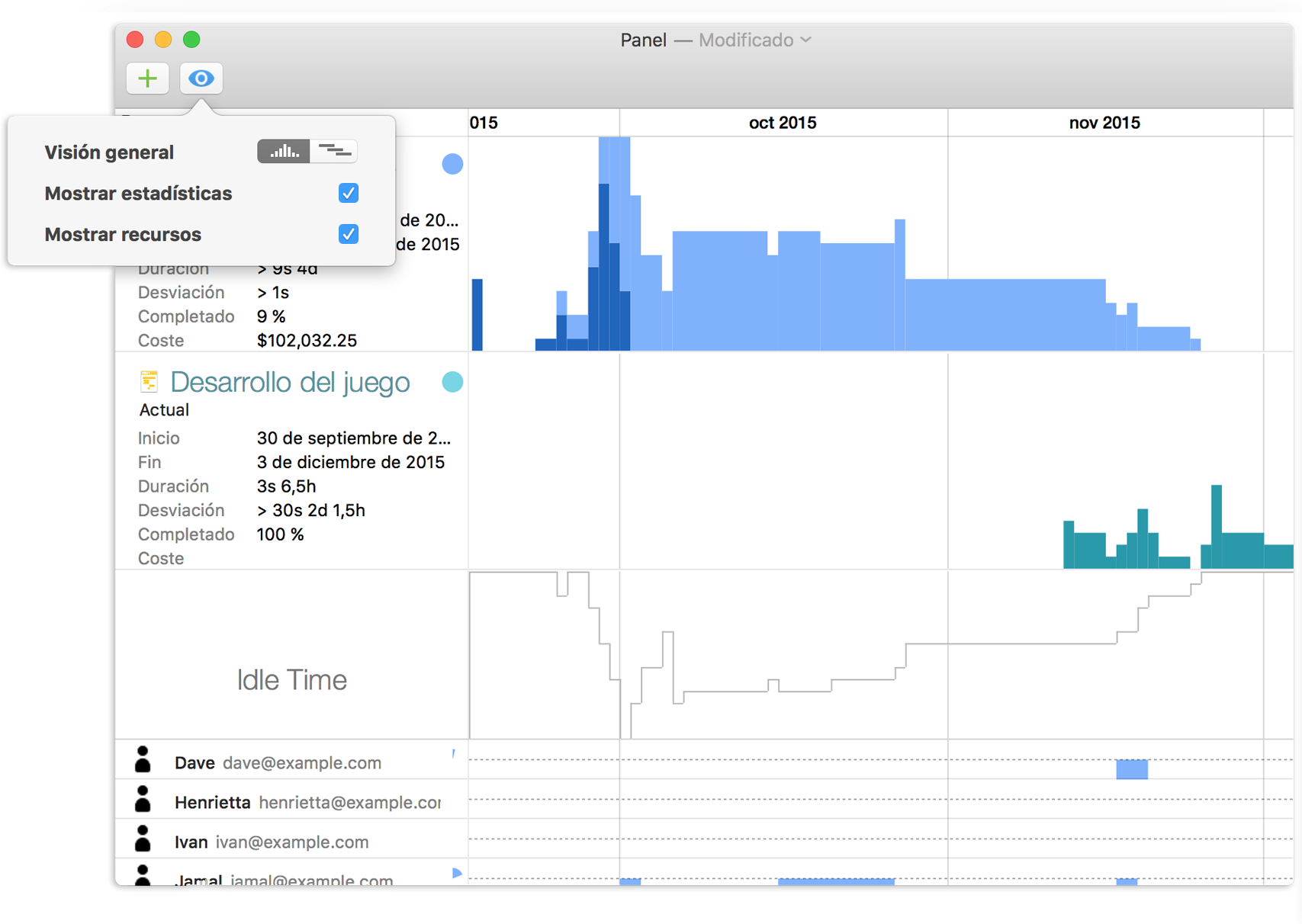
Task: Click the Desarrollo del juego document icon
Action: [149, 381]
